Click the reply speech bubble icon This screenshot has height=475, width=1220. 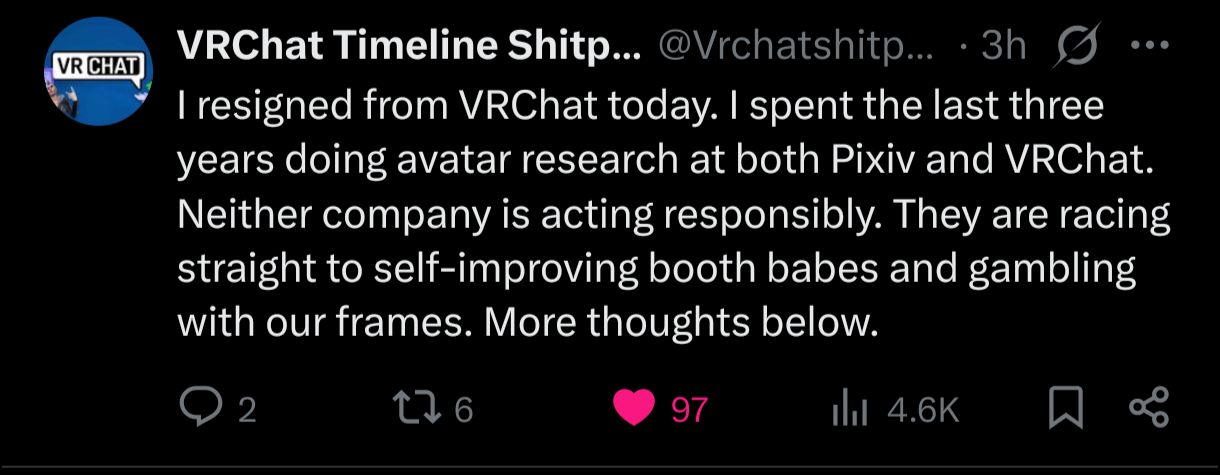coord(203,408)
